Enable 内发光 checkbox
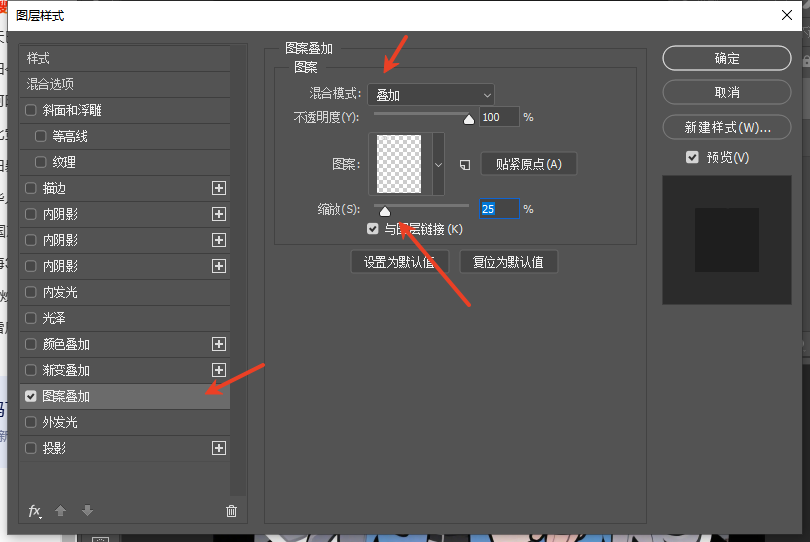 pyautogui.click(x=30, y=292)
